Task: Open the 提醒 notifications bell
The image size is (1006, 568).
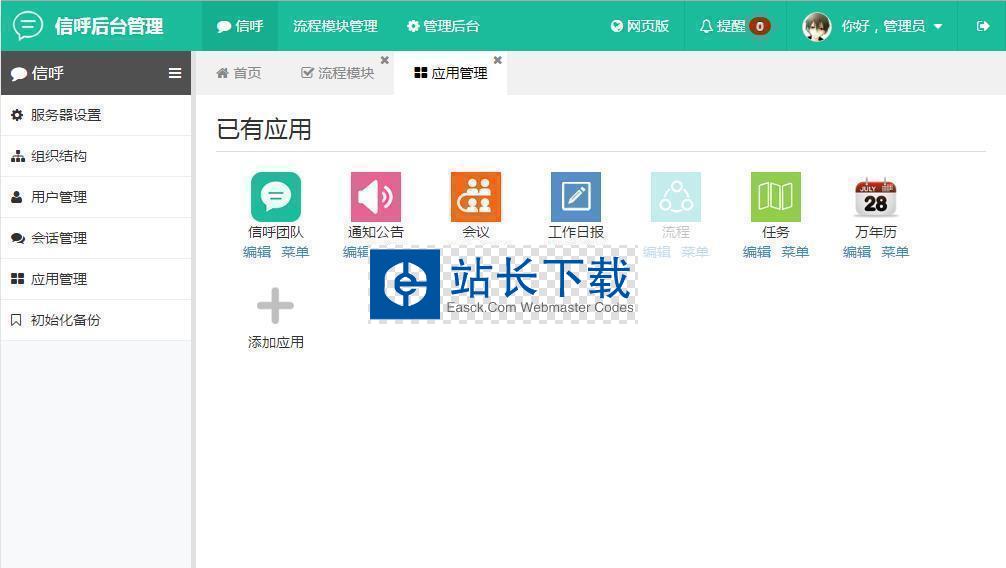Action: 734,26
